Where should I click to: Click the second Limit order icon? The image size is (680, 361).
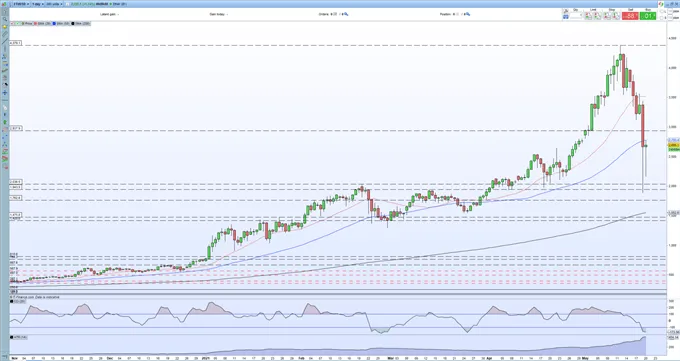[x=597, y=16]
